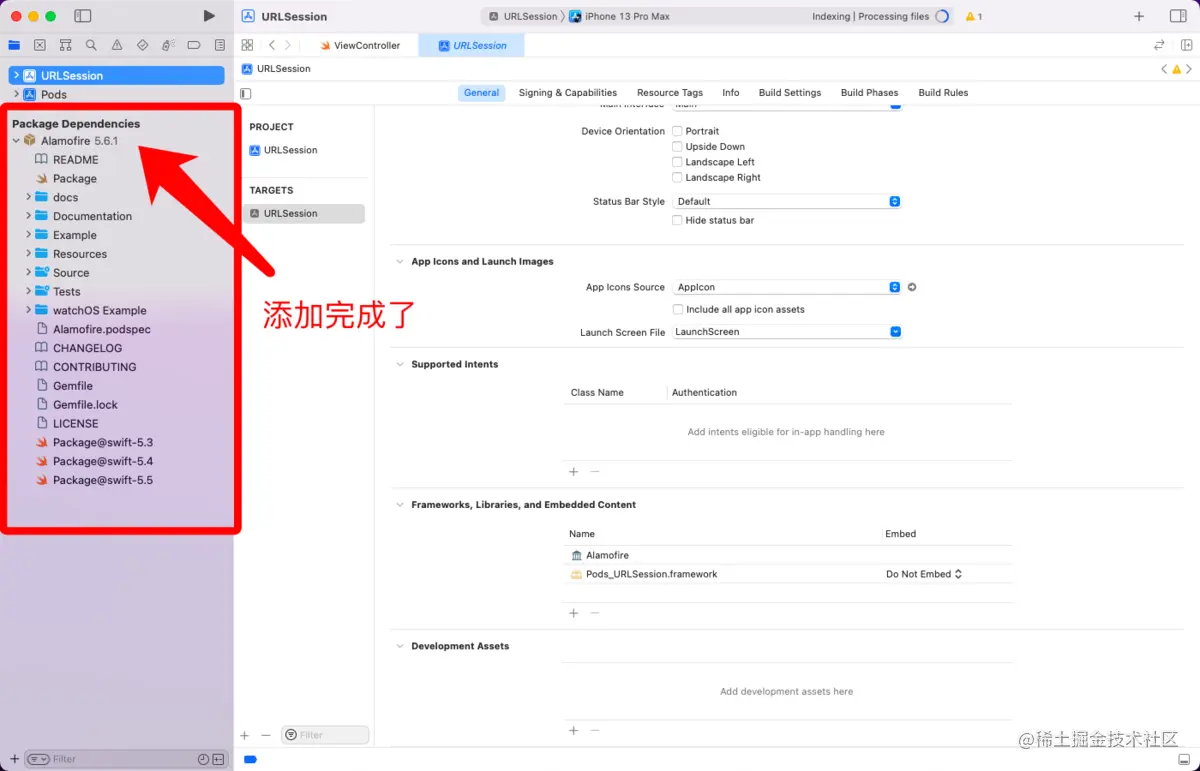Add a framework with the plus button
The height and width of the screenshot is (771, 1200).
click(x=573, y=613)
